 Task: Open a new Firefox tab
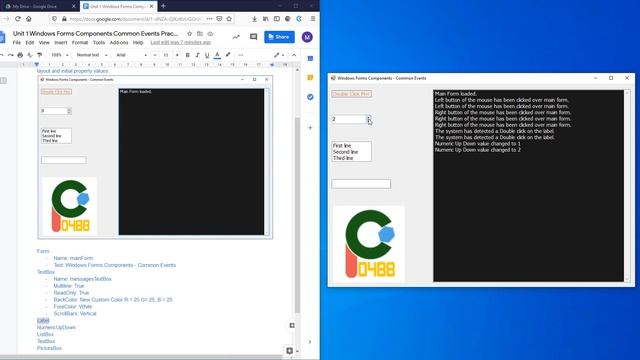(x=163, y=6)
